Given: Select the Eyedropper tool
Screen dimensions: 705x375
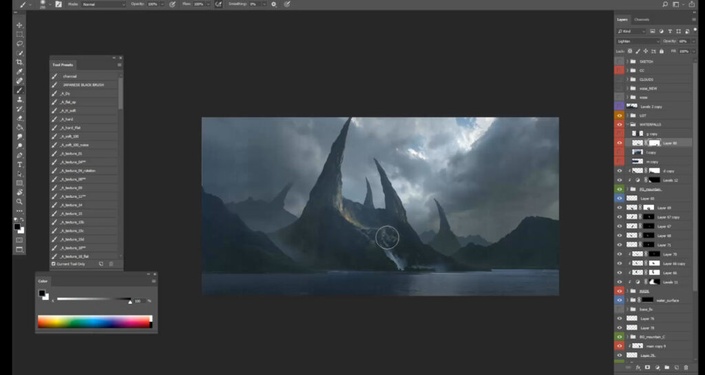Looking at the screenshot, I should [19, 71].
